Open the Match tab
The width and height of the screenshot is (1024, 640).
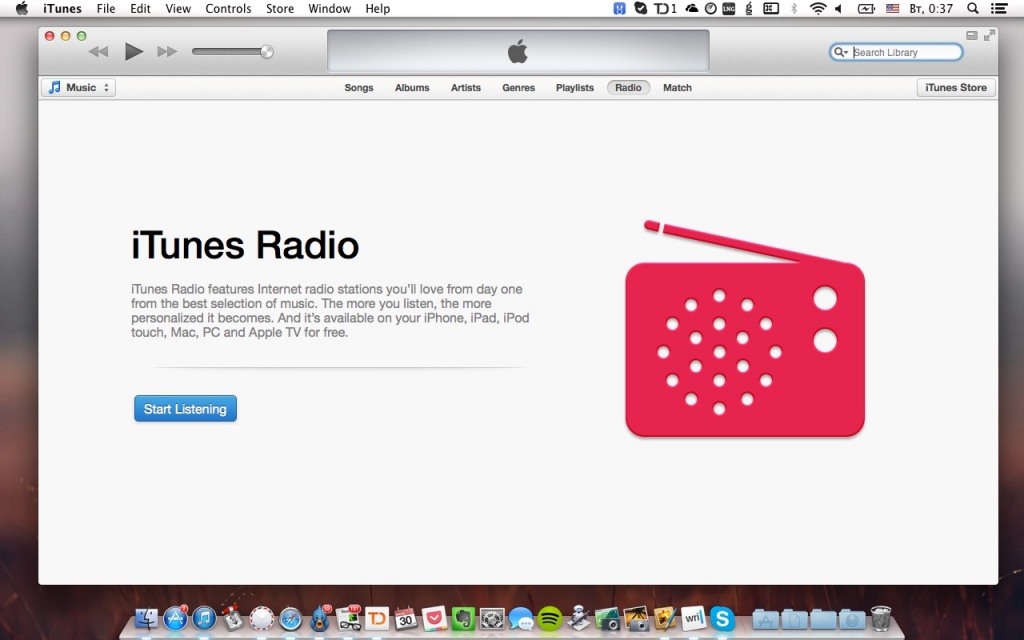point(677,88)
